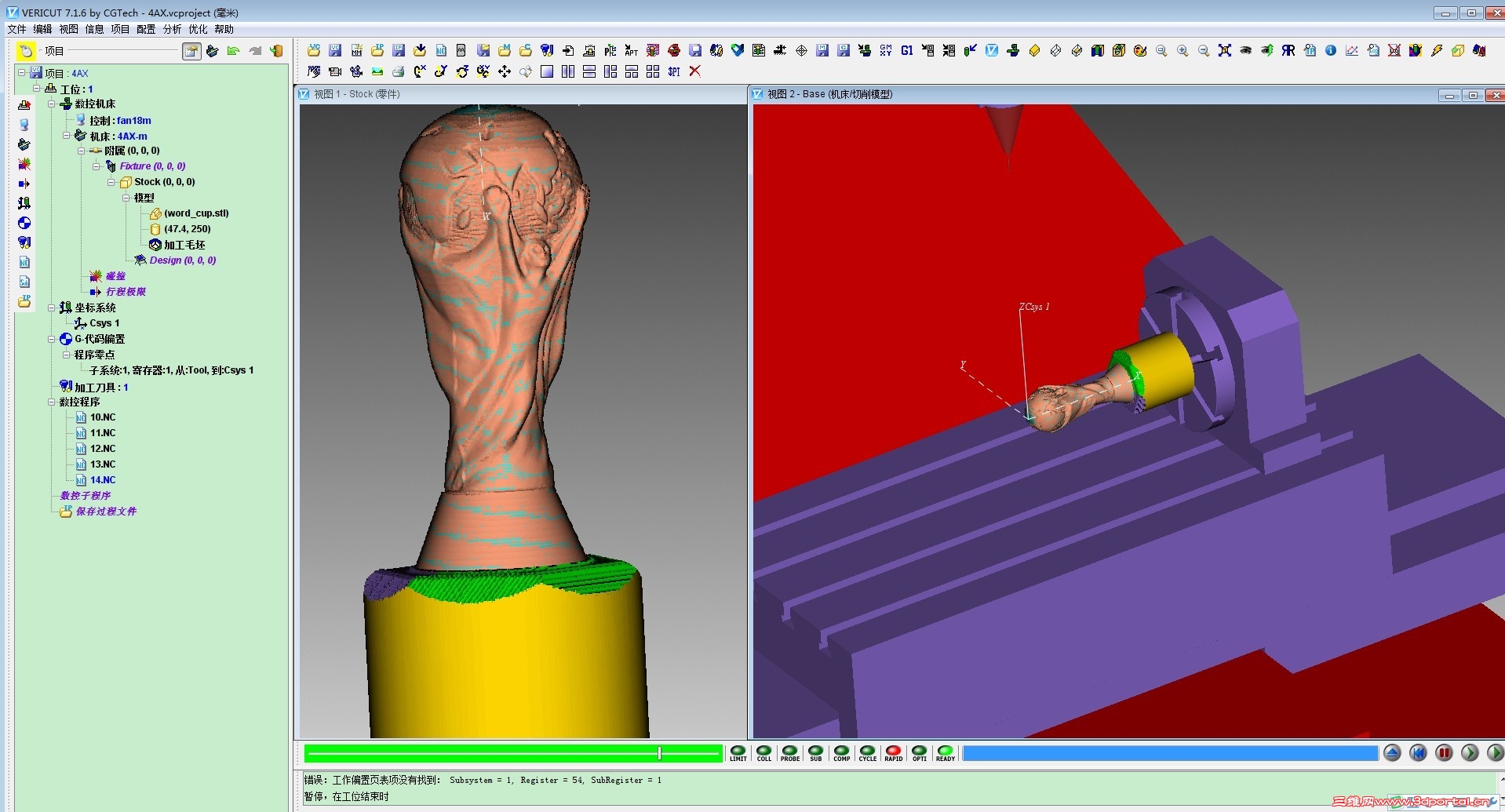This screenshot has height=812, width=1505.
Task: Click the fit view to window icon
Action: coord(1225,50)
